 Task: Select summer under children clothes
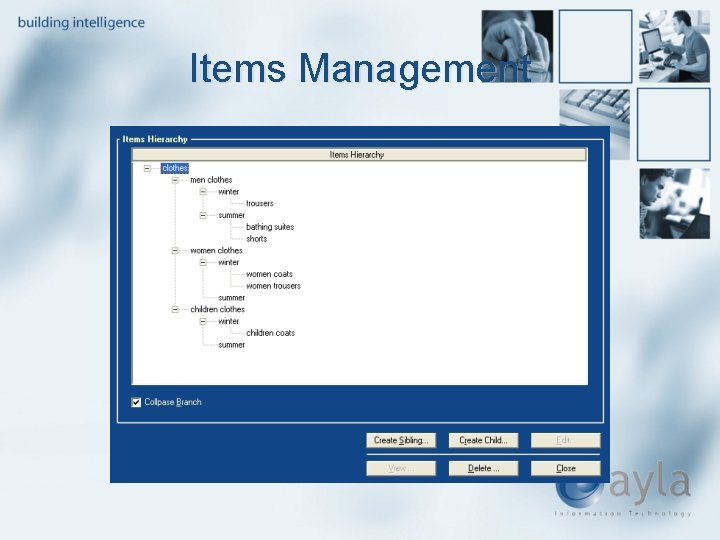pos(231,345)
